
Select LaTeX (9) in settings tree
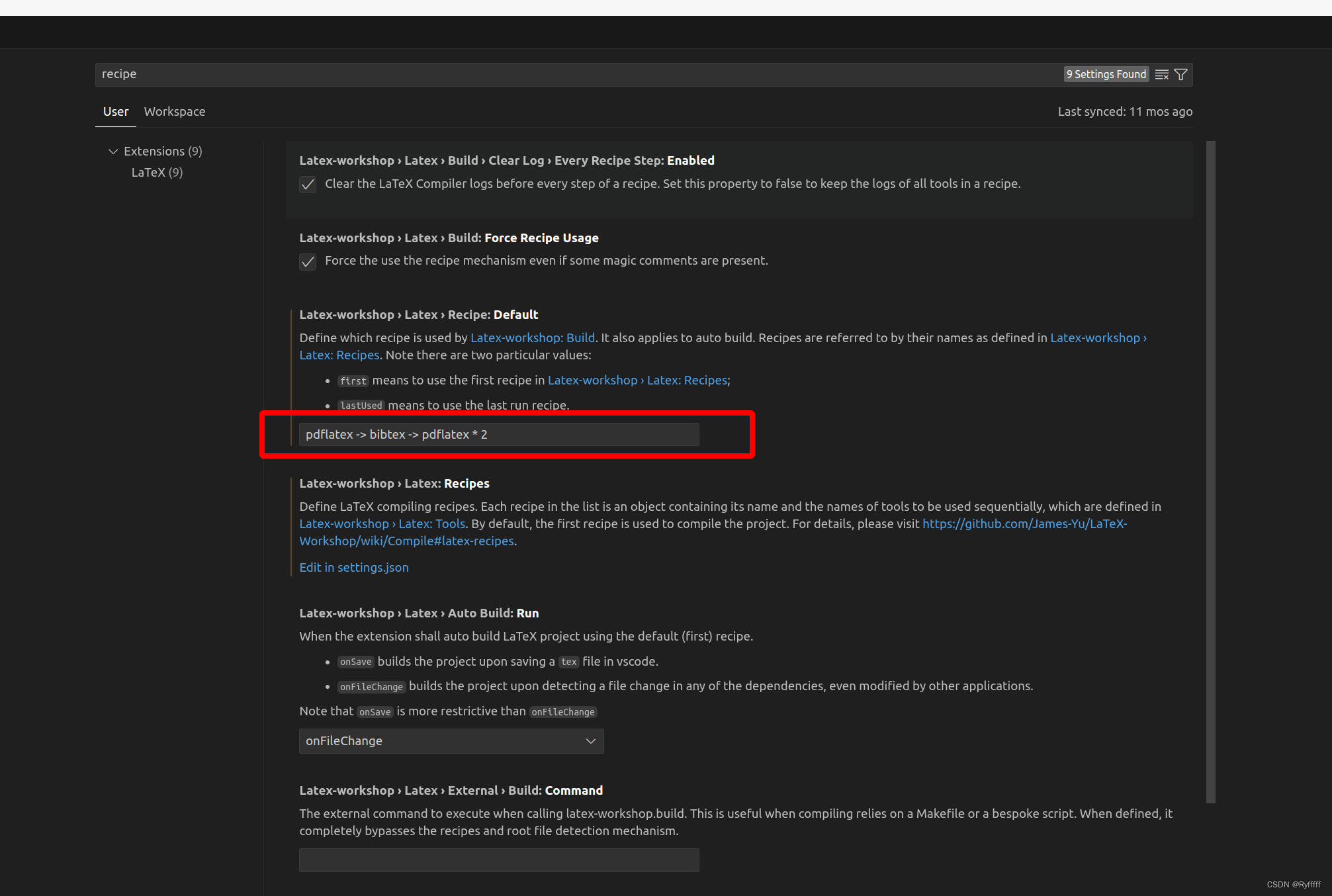click(x=157, y=173)
